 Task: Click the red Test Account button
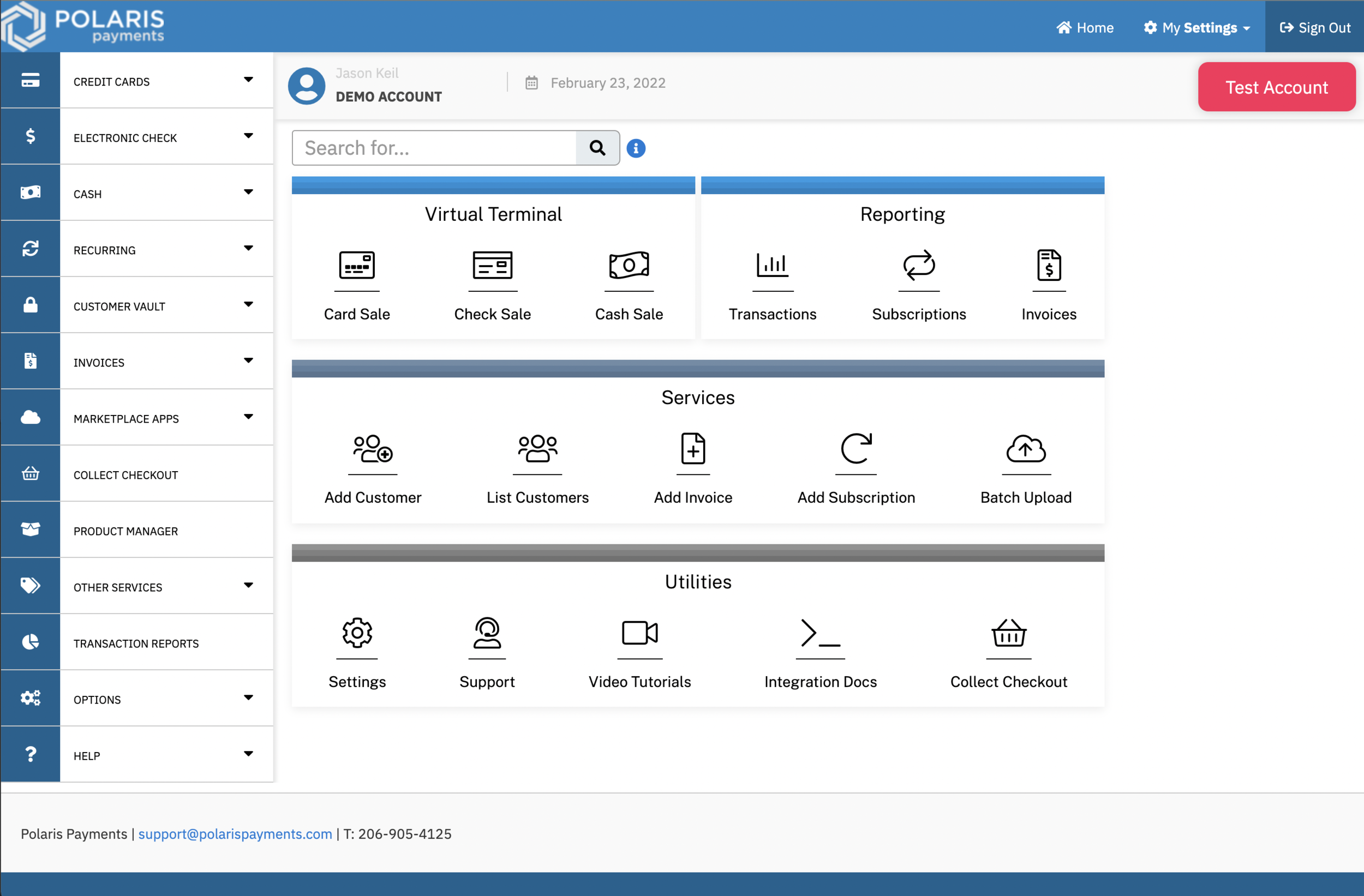tap(1276, 87)
